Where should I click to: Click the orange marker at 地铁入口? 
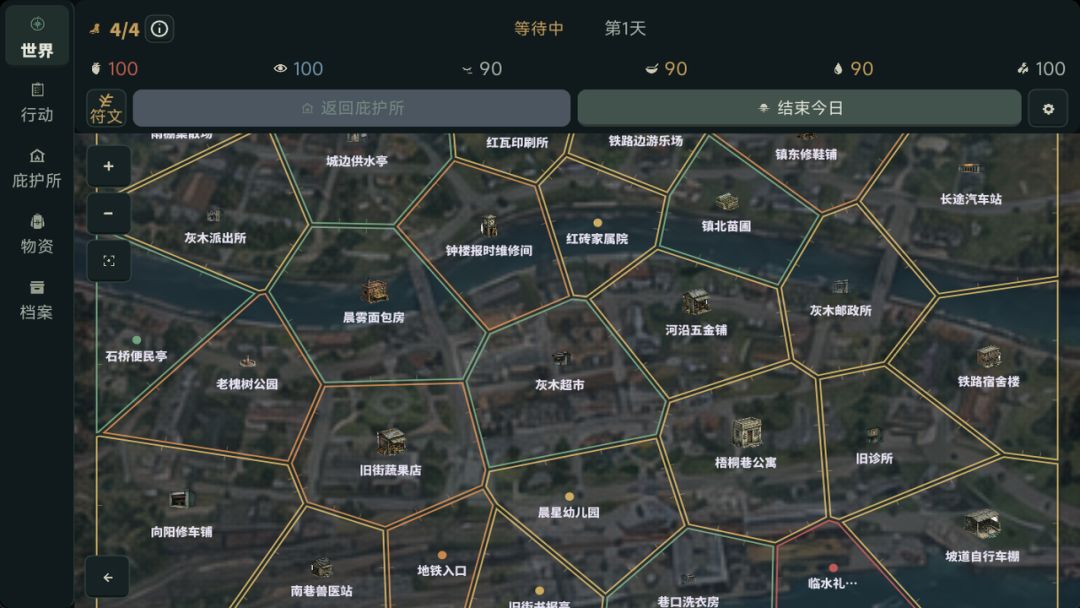[x=442, y=555]
